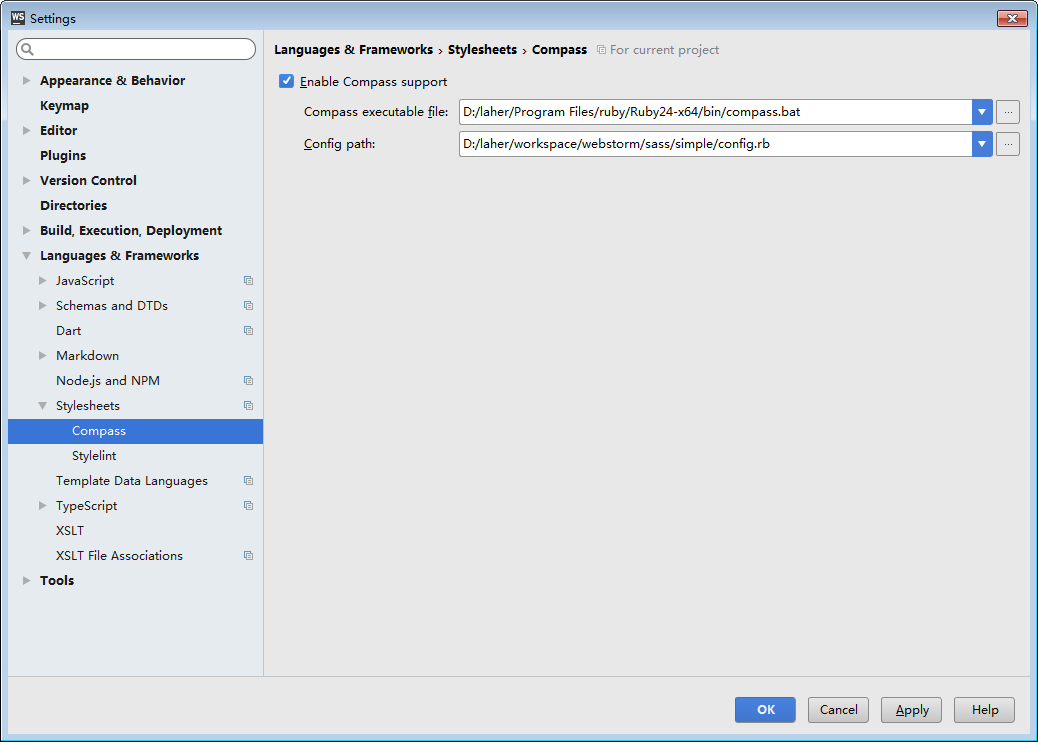Close the Settings dialog window
The width and height of the screenshot is (1038, 742).
coord(1012,19)
